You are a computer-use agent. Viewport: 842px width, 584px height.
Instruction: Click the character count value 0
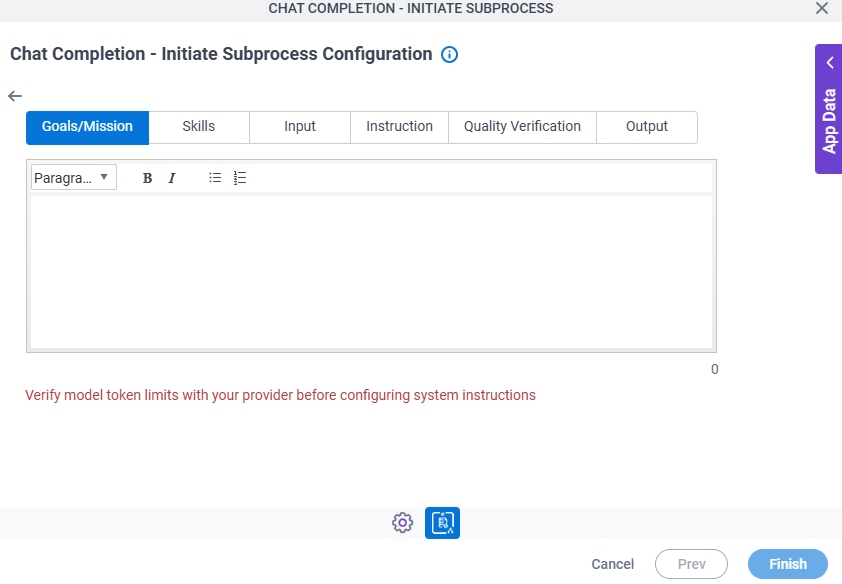[714, 369]
